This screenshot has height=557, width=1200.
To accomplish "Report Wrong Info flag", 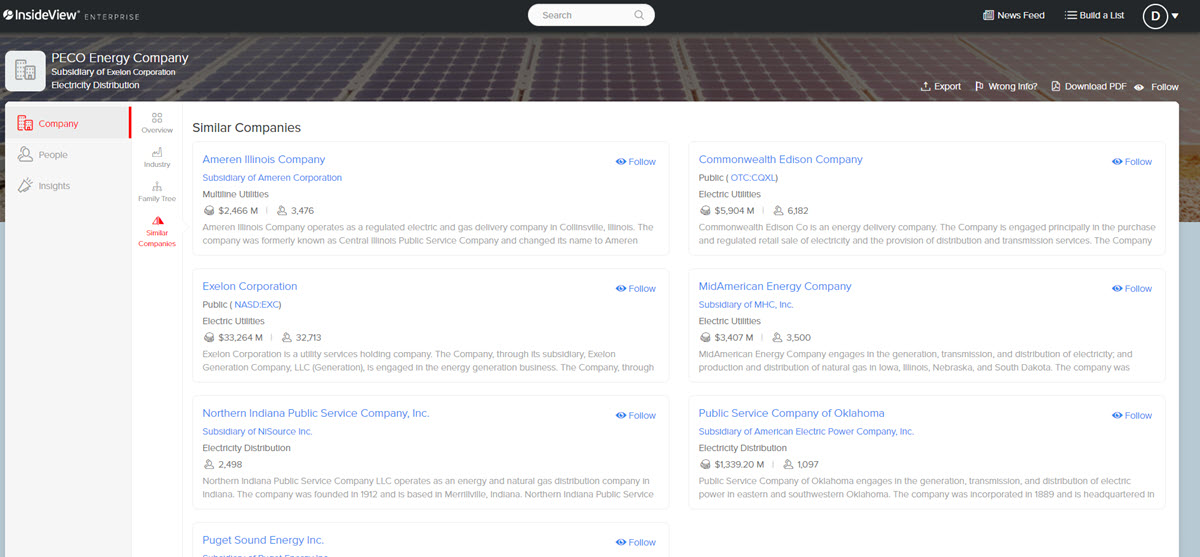I will pos(980,87).
